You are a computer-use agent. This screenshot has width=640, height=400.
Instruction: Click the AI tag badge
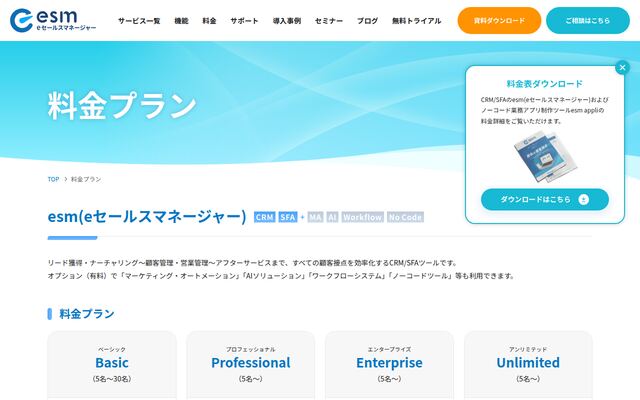point(332,217)
